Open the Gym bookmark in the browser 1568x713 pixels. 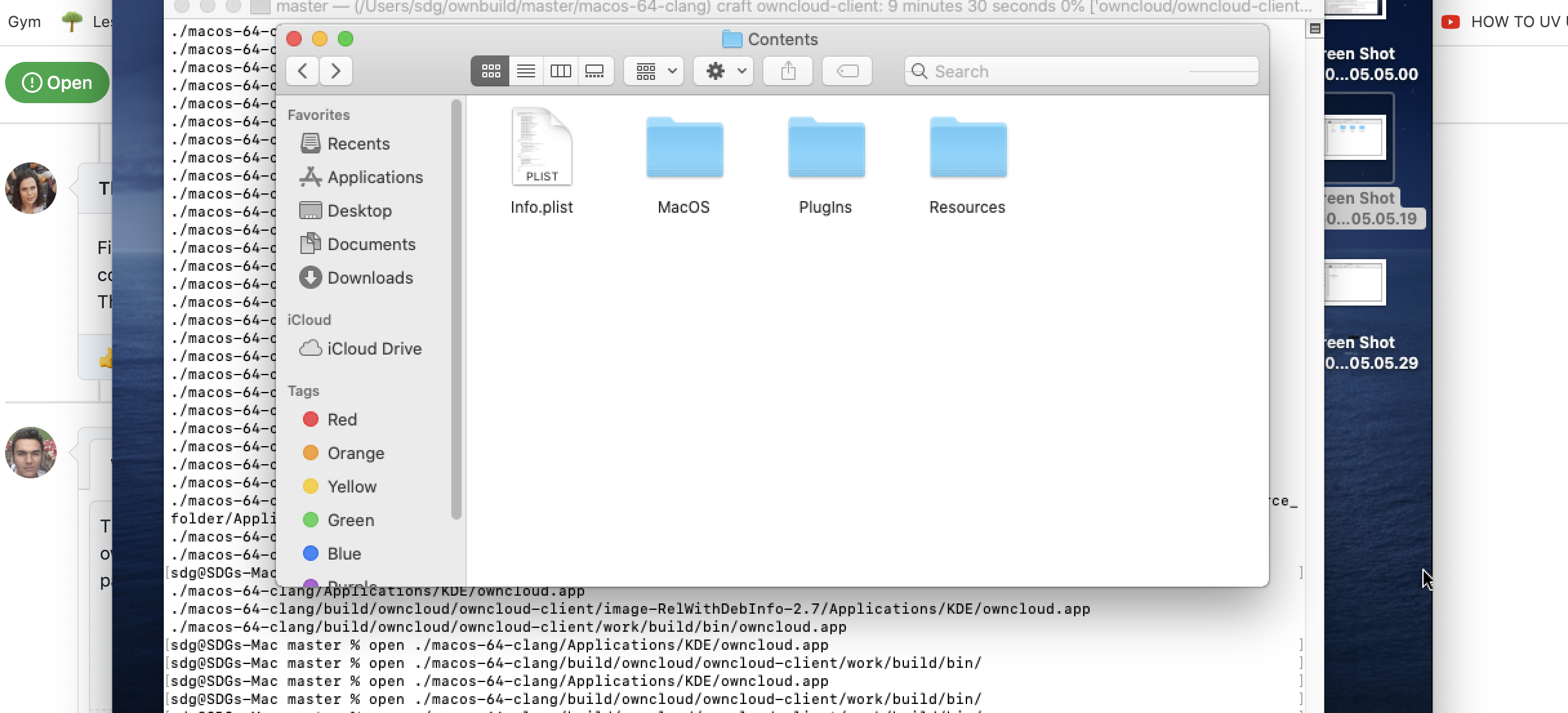pyautogui.click(x=24, y=22)
